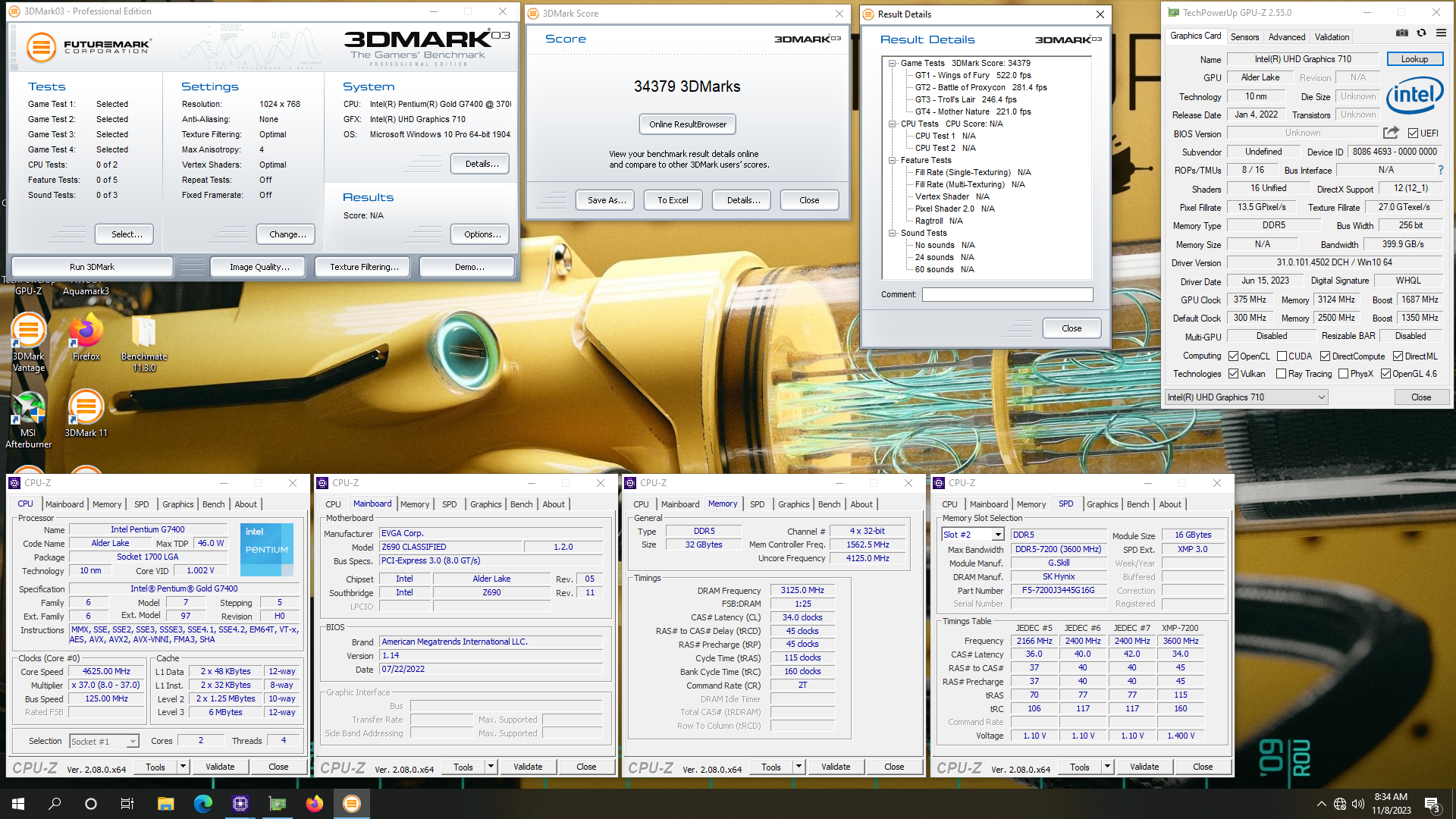Click the taskbar clock showing 8:34 AM

pos(1391,804)
